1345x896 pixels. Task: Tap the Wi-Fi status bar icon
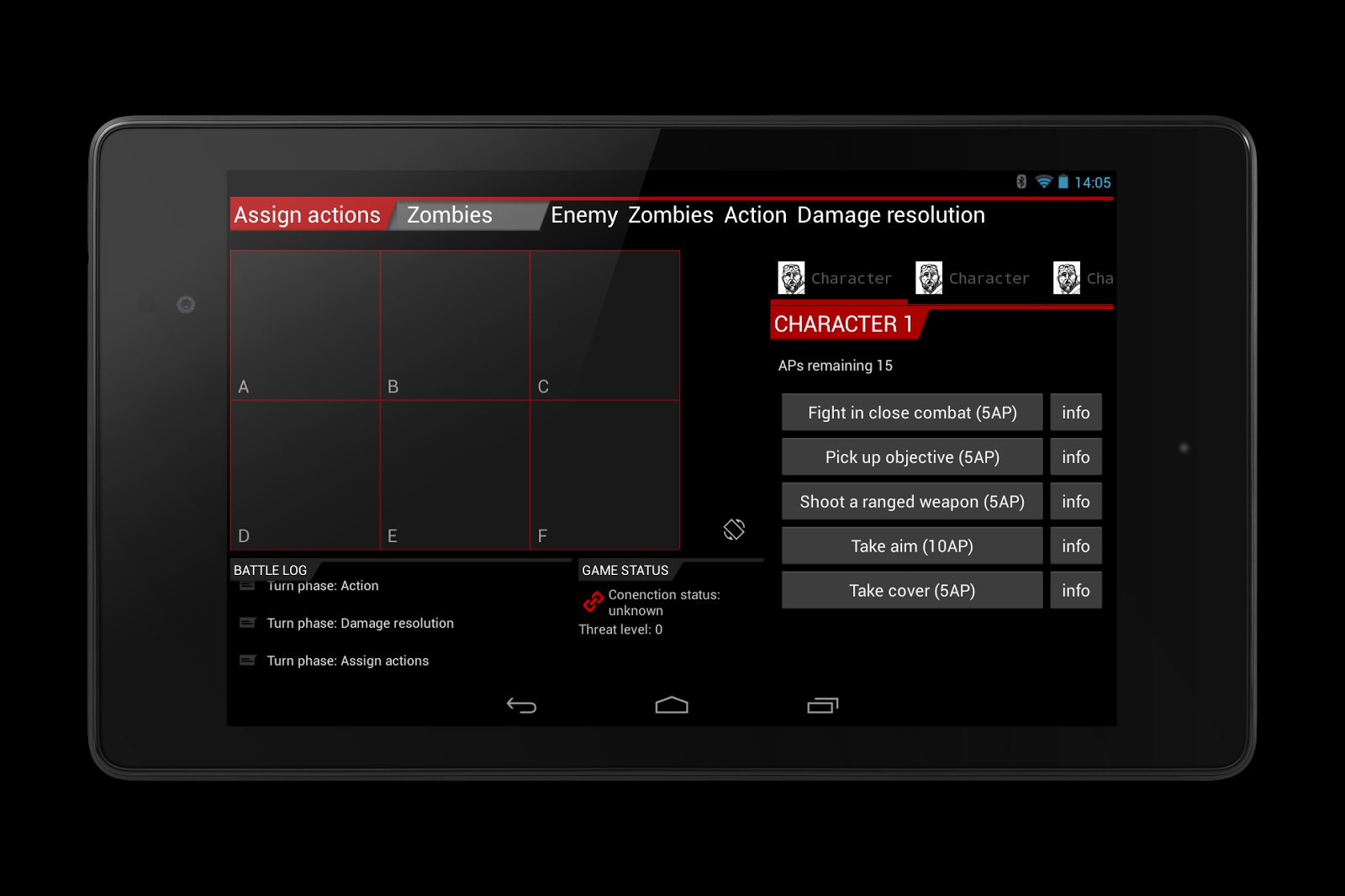(1043, 182)
